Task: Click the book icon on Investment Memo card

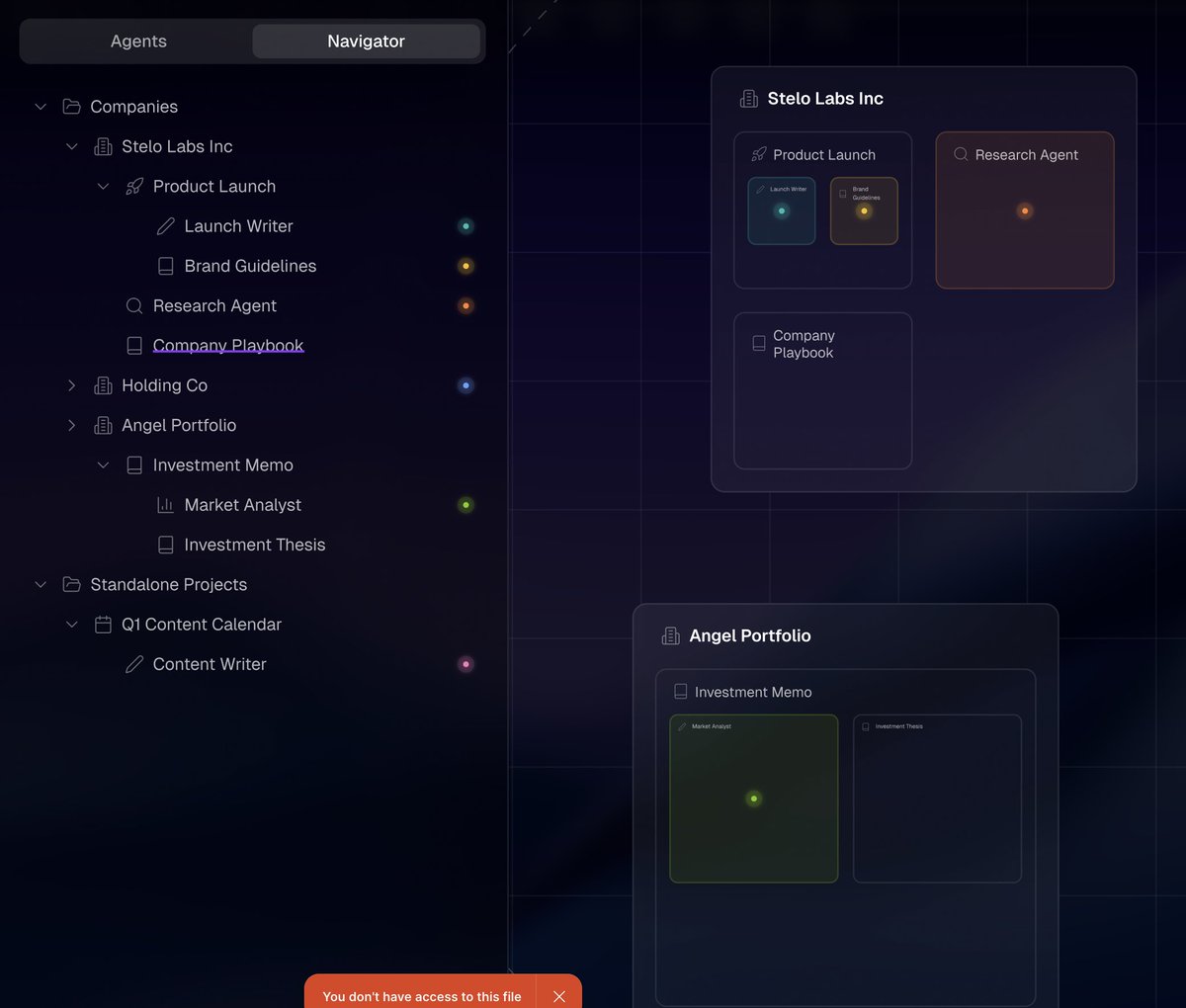Action: click(x=680, y=692)
